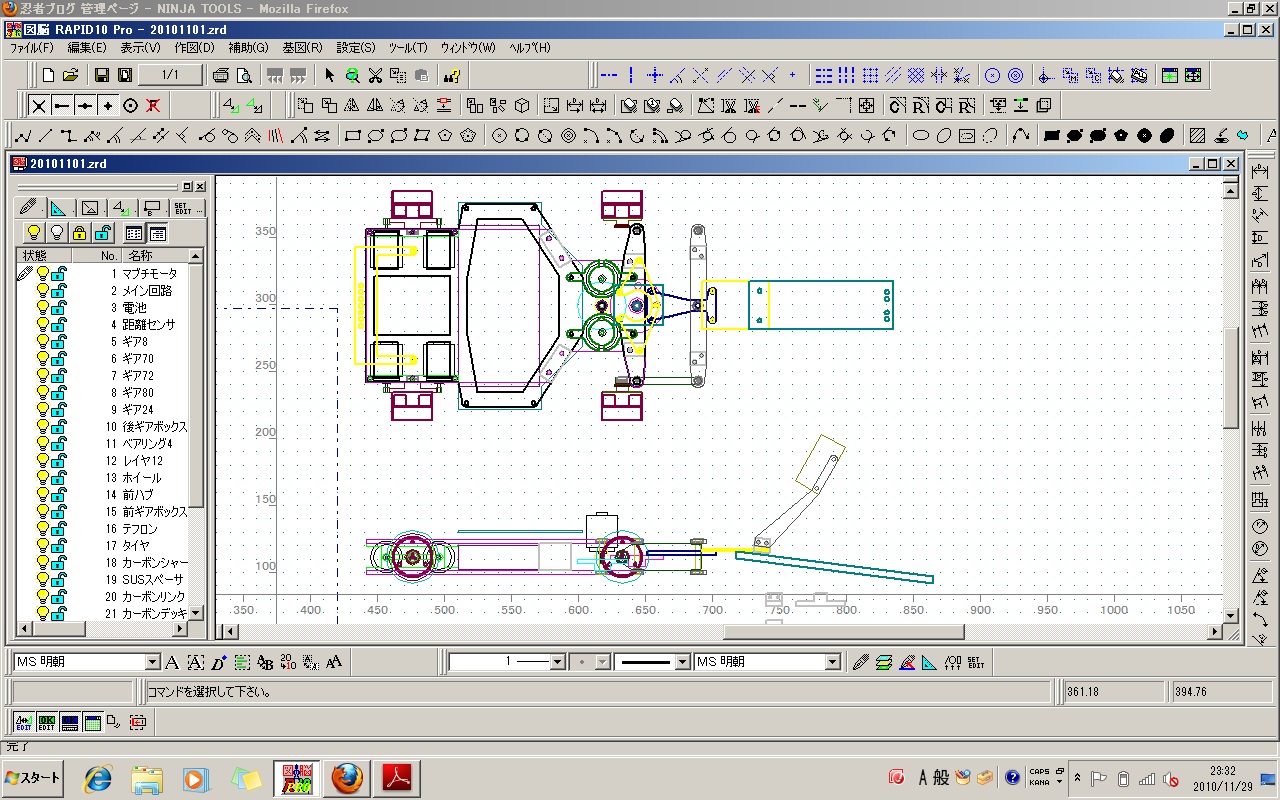Select the pentagon polygon tool
Screen dimensions: 1280x800
pos(444,135)
